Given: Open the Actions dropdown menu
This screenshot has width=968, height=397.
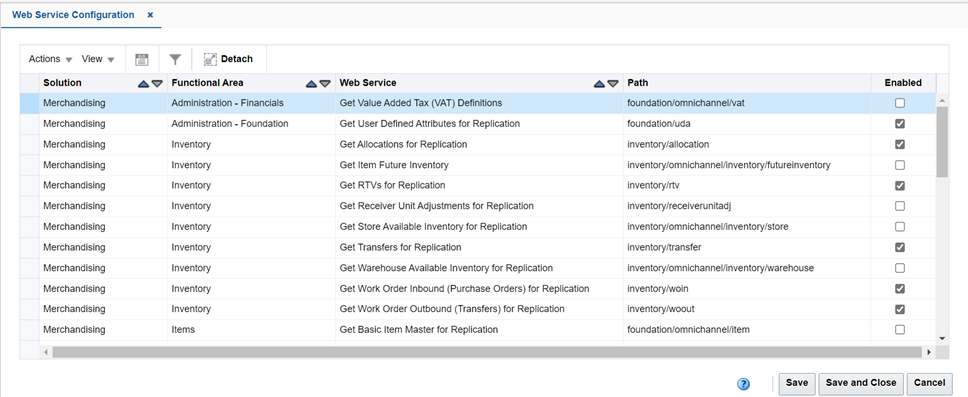Looking at the screenshot, I should tap(51, 59).
